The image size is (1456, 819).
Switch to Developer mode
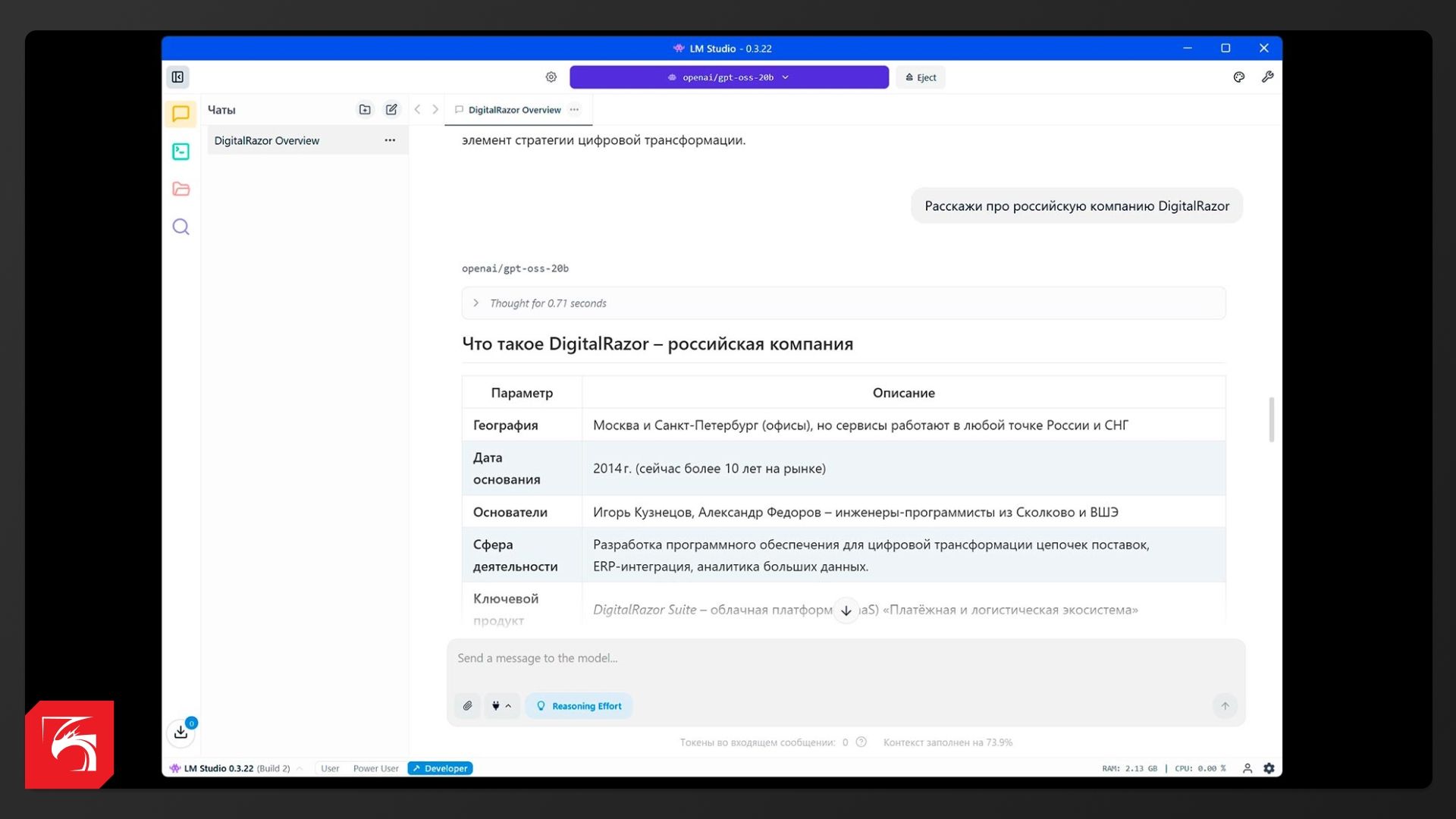tap(440, 768)
